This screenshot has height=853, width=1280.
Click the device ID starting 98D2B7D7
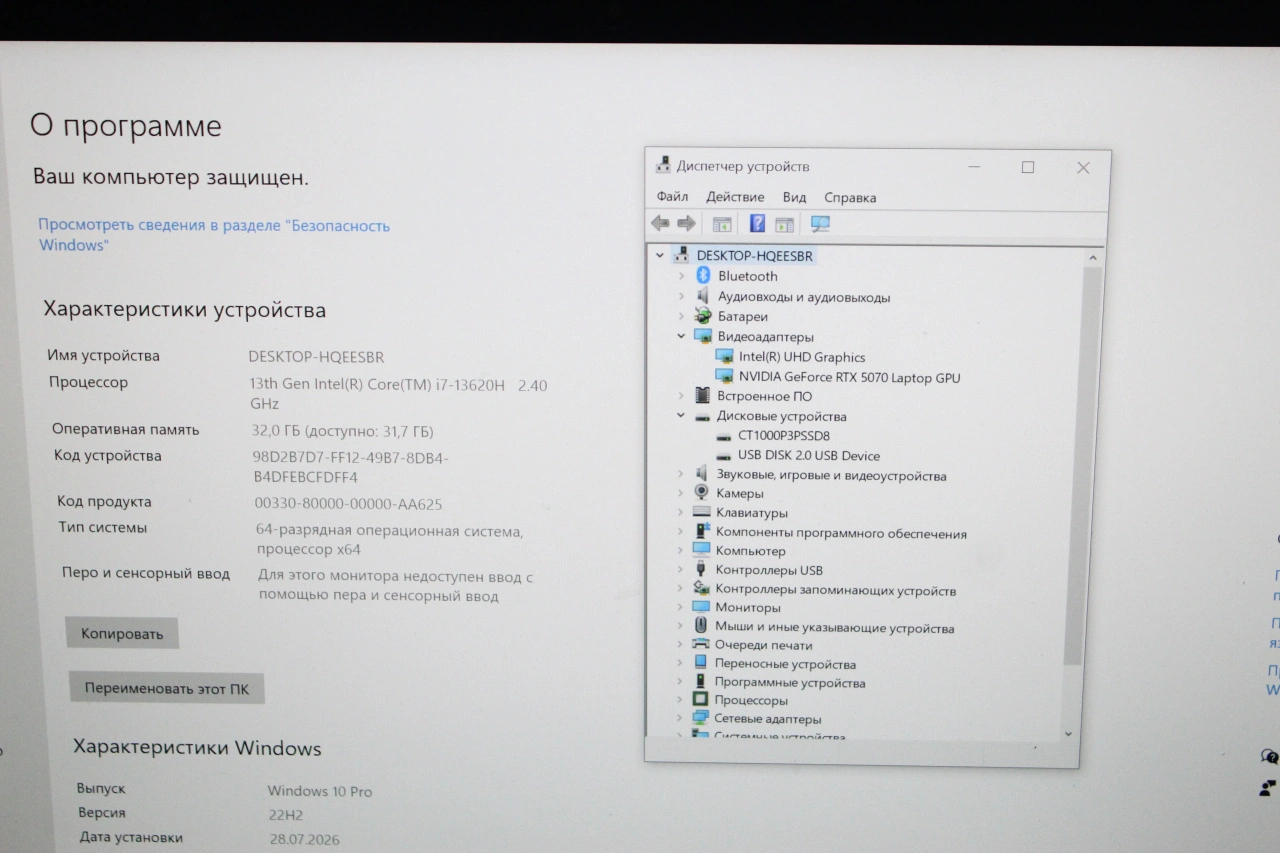[351, 467]
